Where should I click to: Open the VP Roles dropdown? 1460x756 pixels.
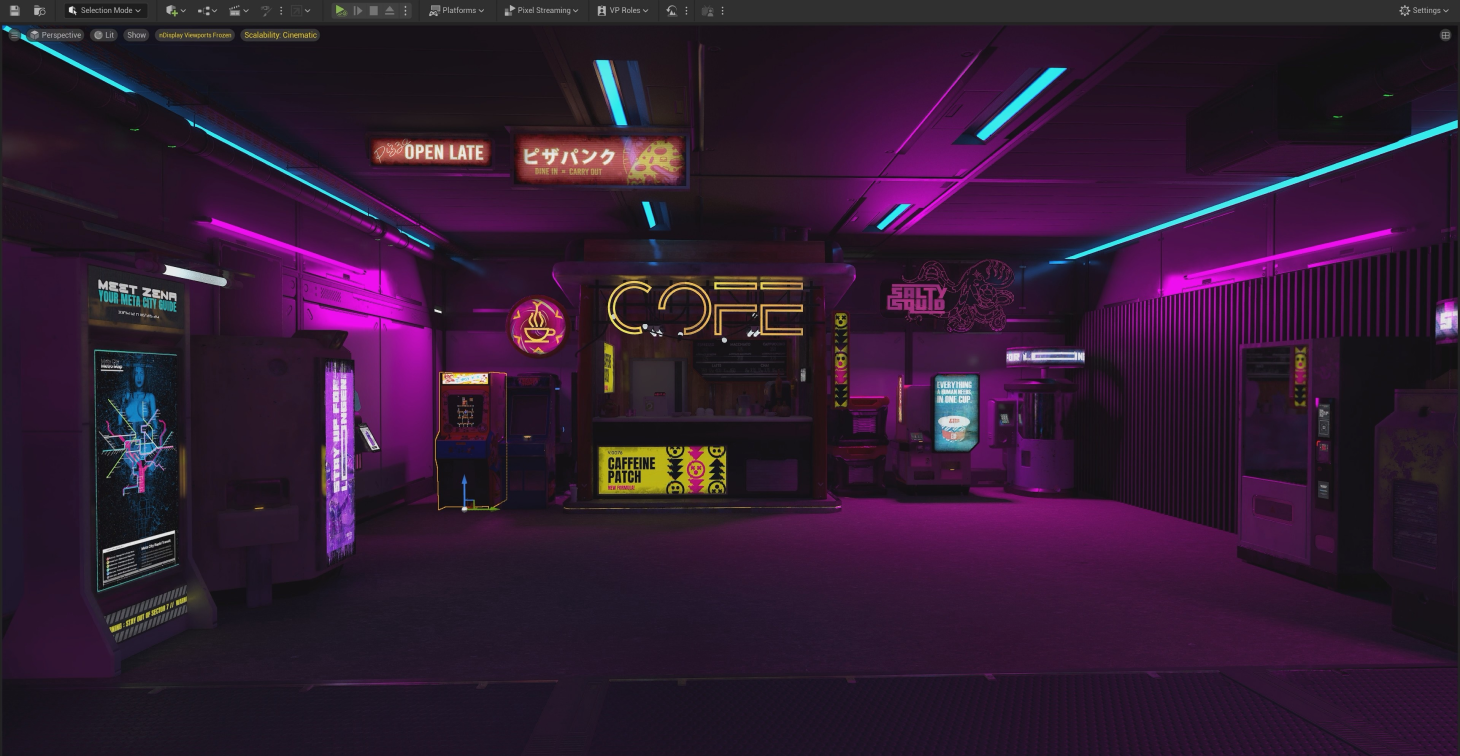623,10
